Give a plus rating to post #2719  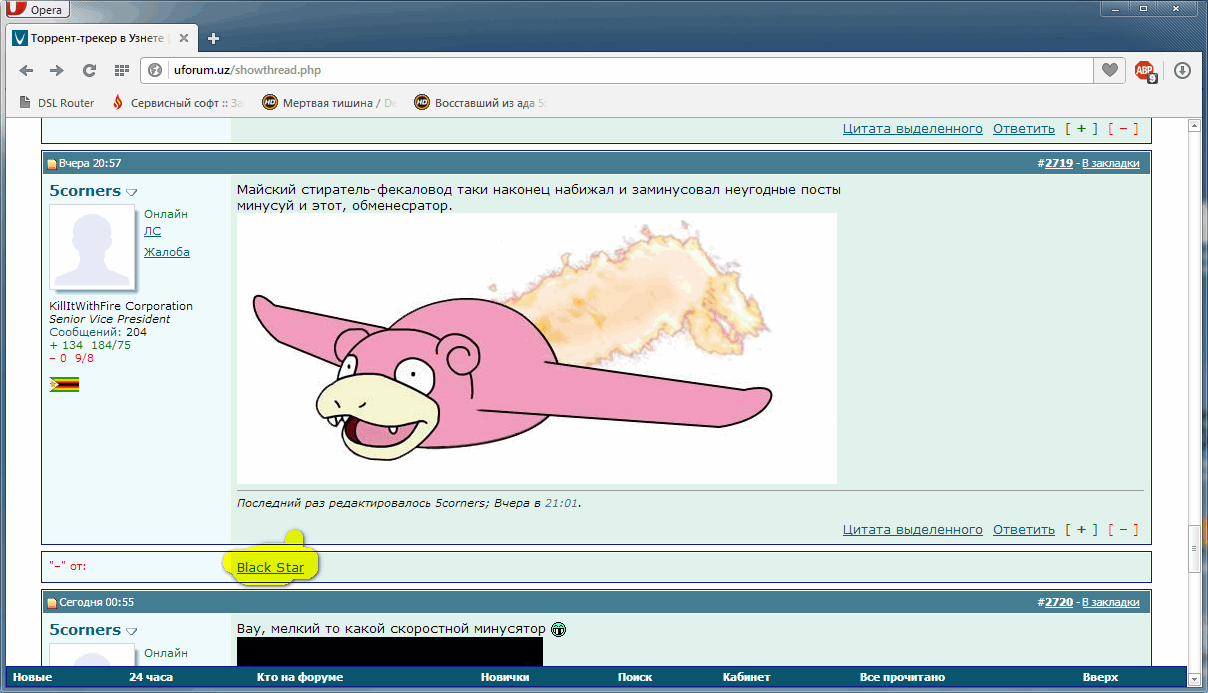[1081, 529]
